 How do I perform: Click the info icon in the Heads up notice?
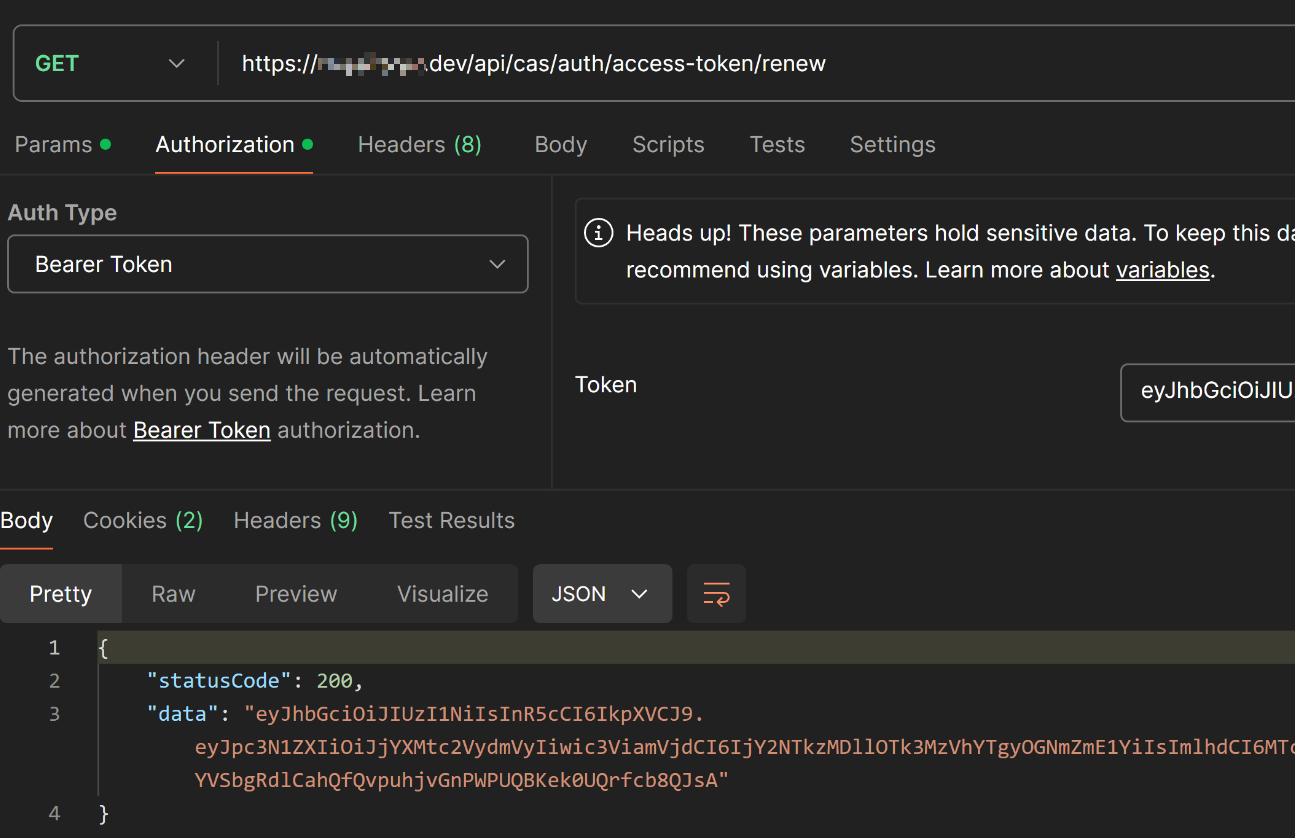pyautogui.click(x=598, y=234)
